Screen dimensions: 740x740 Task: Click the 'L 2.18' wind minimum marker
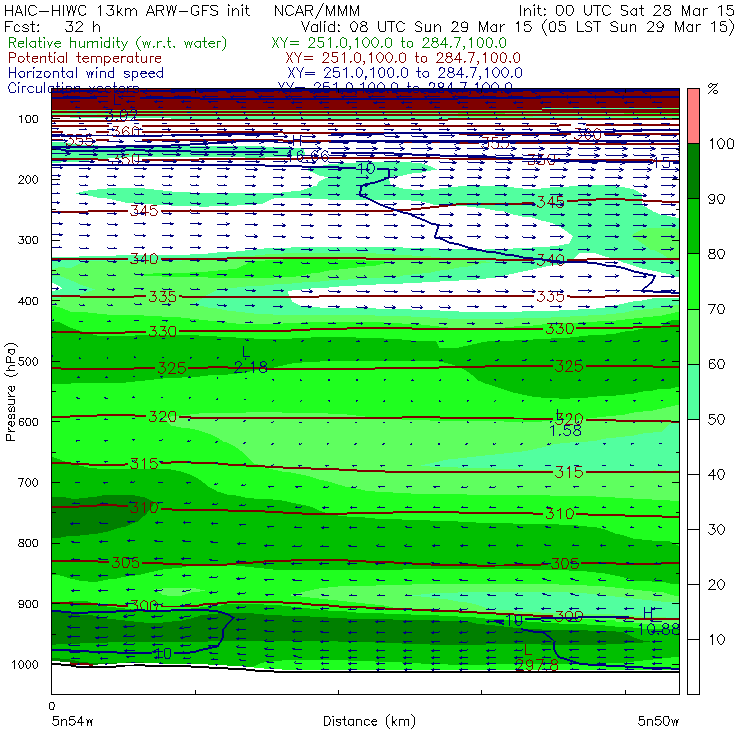[x=250, y=360]
